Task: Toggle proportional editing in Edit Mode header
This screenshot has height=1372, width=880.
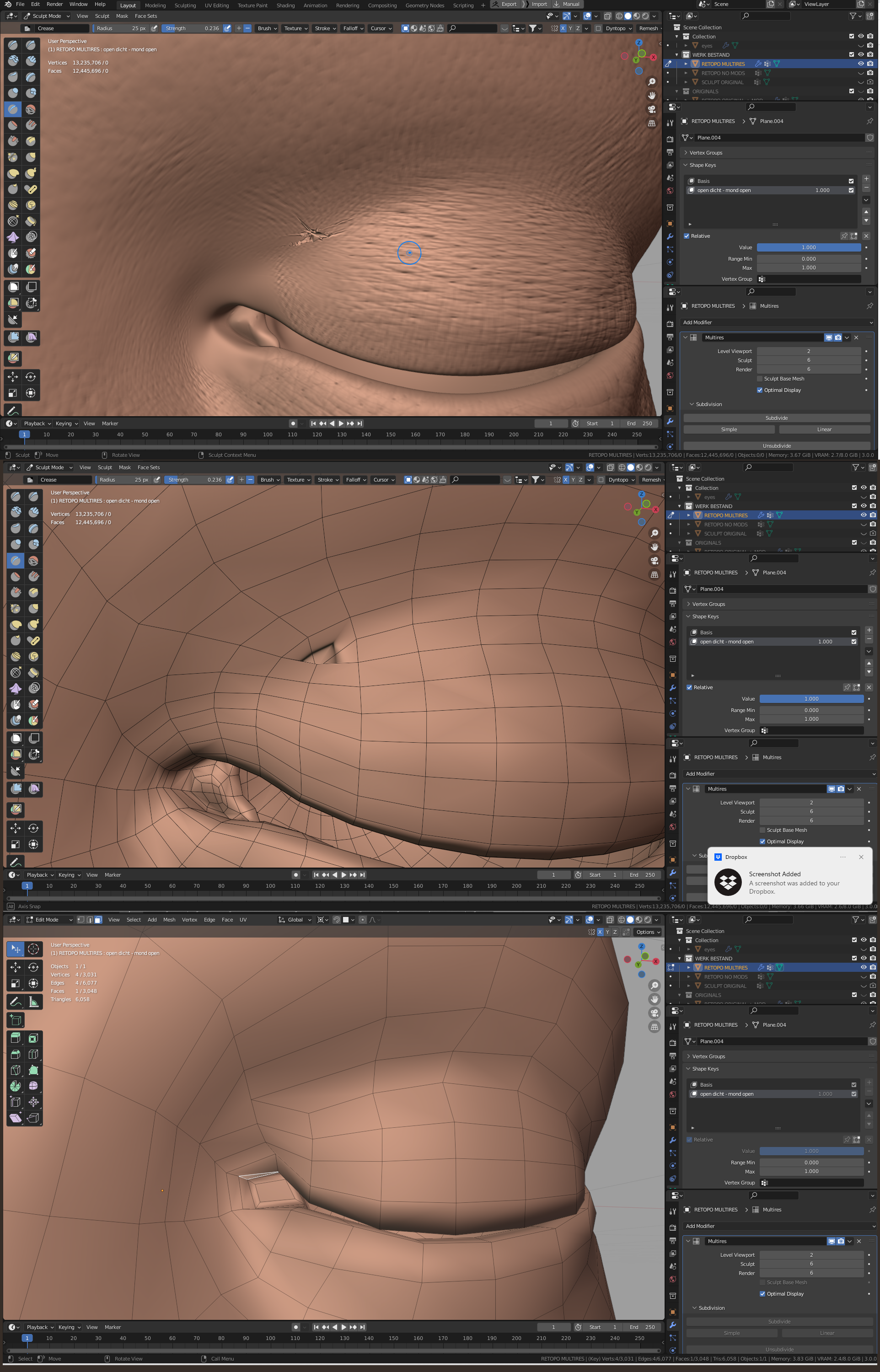Action: pos(362,920)
